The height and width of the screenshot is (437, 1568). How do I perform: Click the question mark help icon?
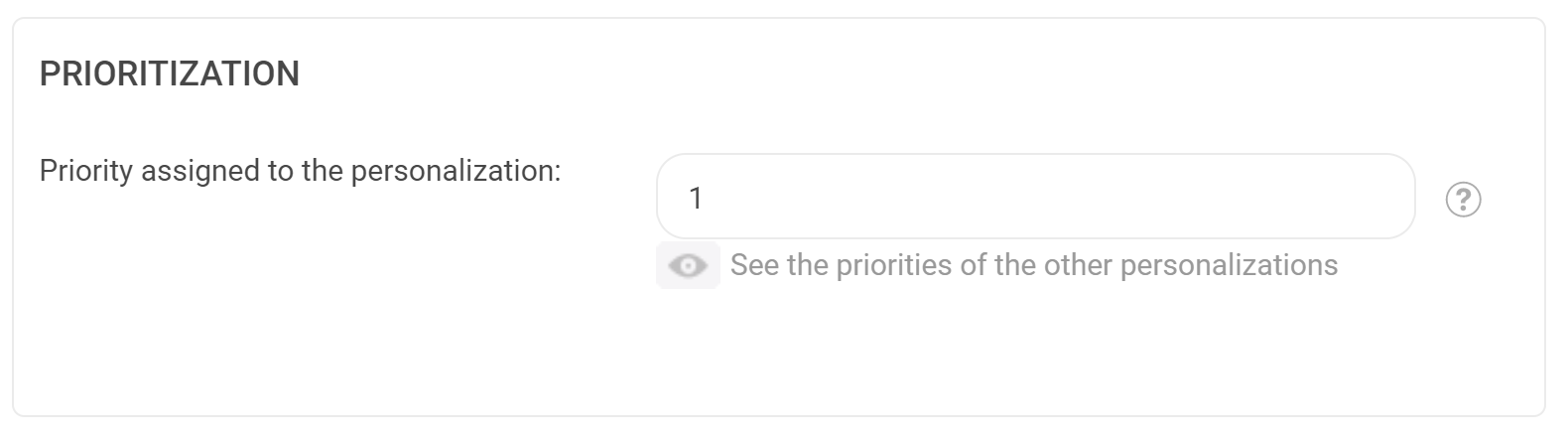pos(1463,200)
